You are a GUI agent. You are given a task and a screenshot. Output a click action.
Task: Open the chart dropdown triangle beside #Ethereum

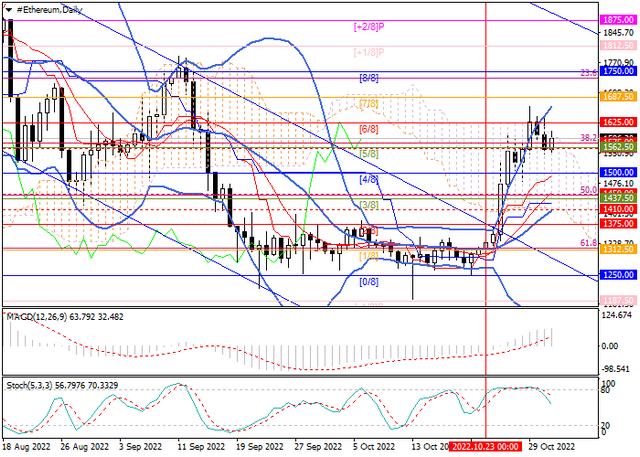coord(8,10)
